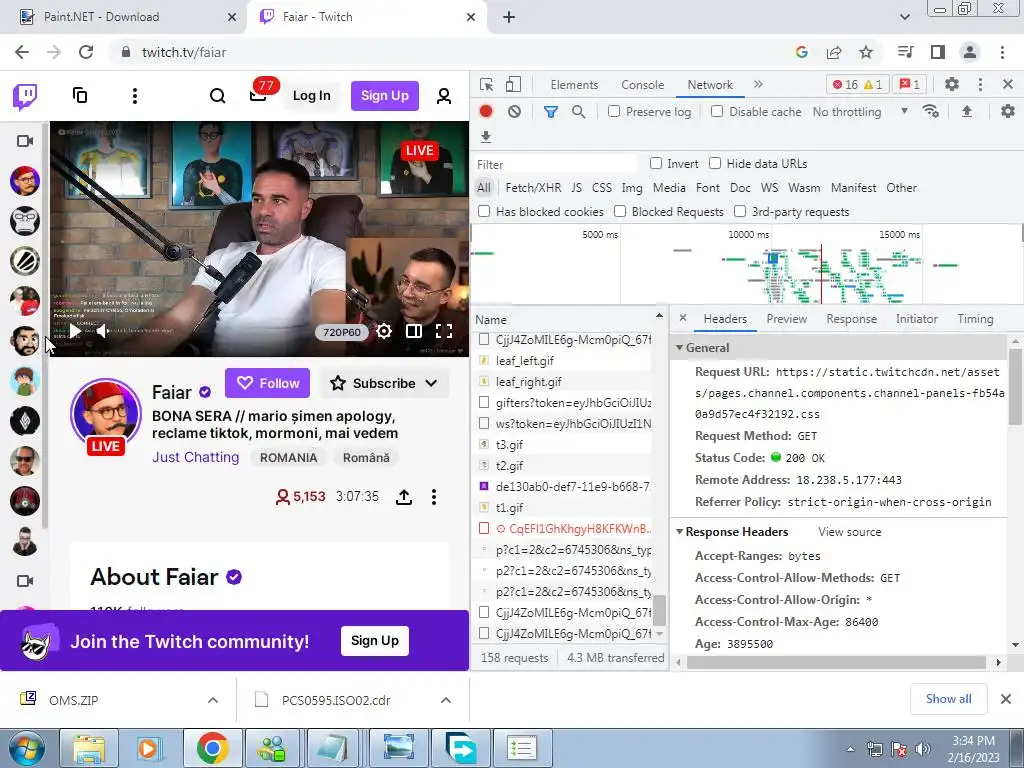This screenshot has width=1024, height=768.
Task: Export HAR with download arrow icon
Action: click(486, 136)
